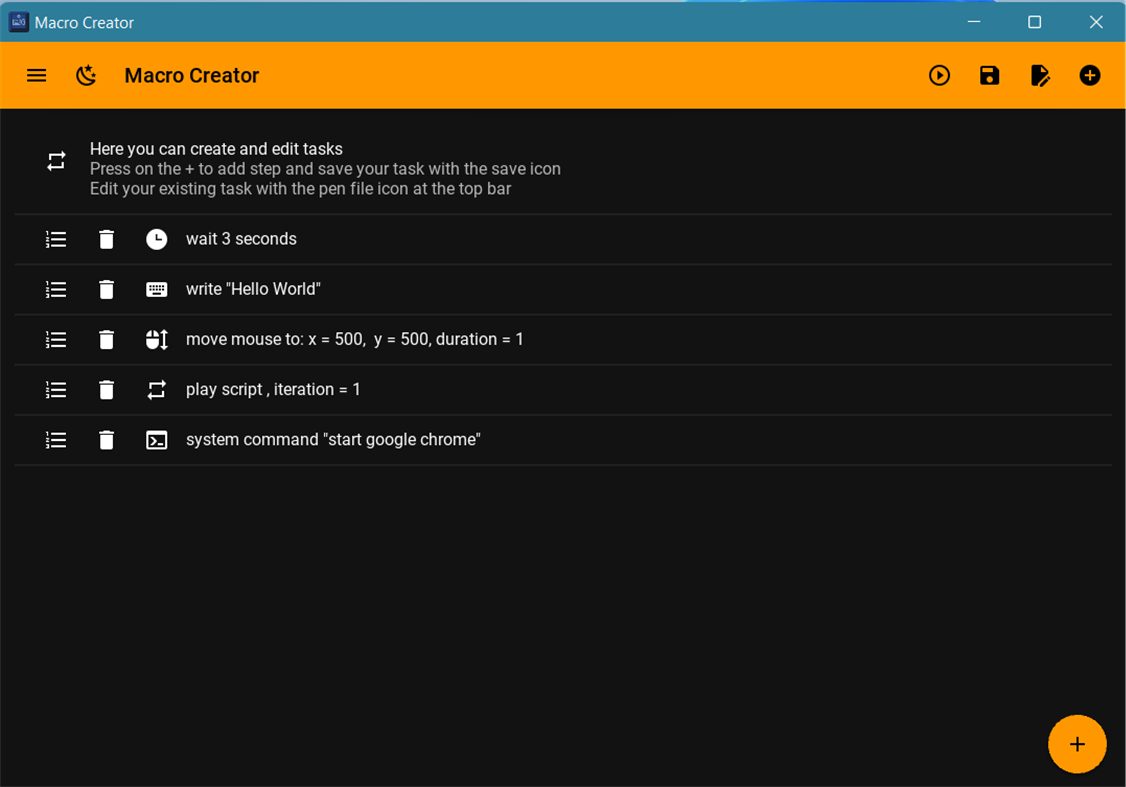
Task: Delete the 'system command' step
Action: point(106,439)
